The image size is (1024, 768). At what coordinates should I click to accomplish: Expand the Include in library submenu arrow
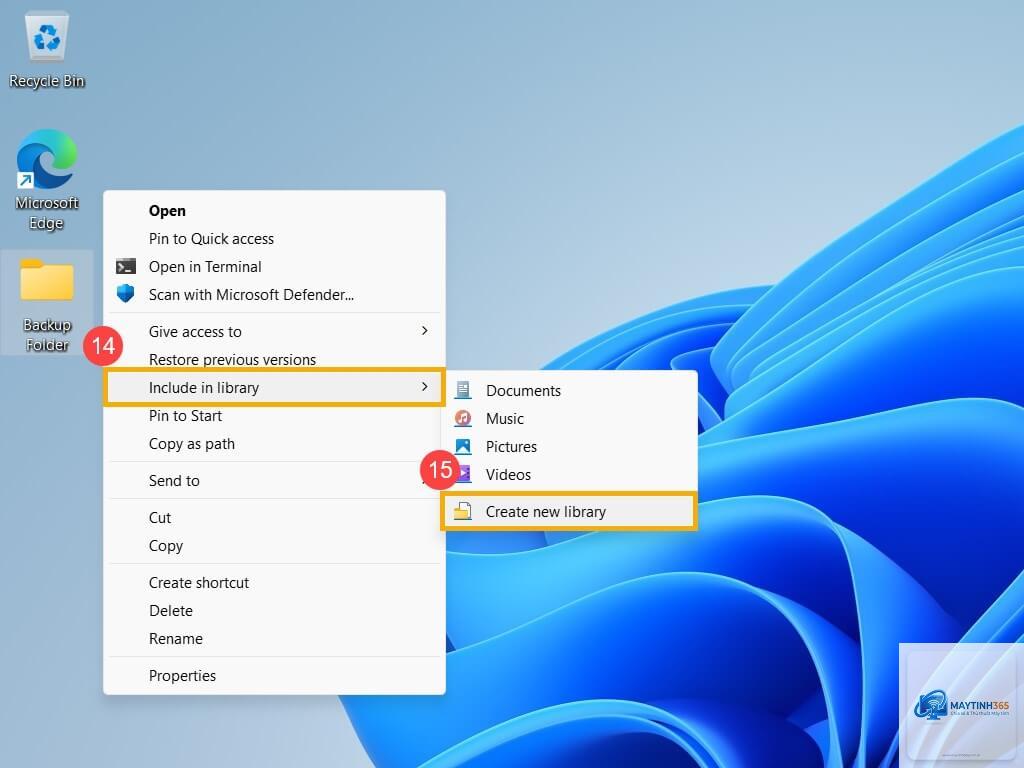click(x=424, y=387)
